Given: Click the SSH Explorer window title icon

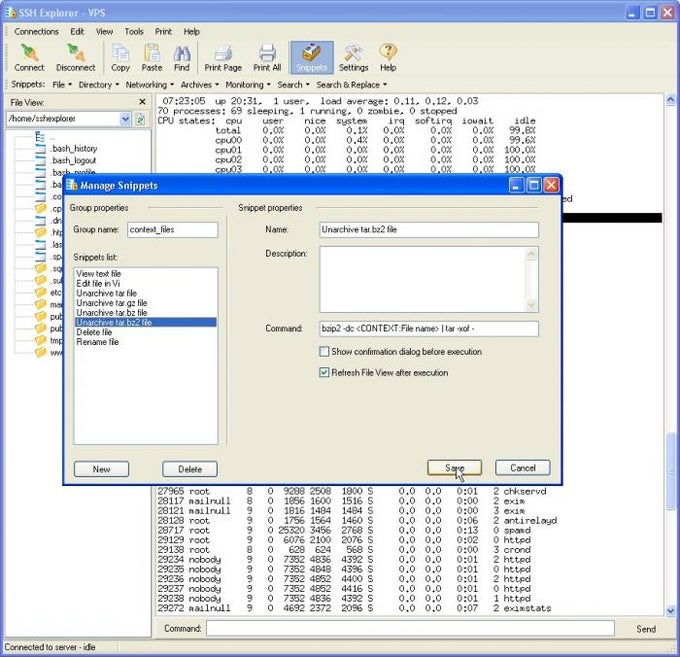Looking at the screenshot, I should point(10,12).
